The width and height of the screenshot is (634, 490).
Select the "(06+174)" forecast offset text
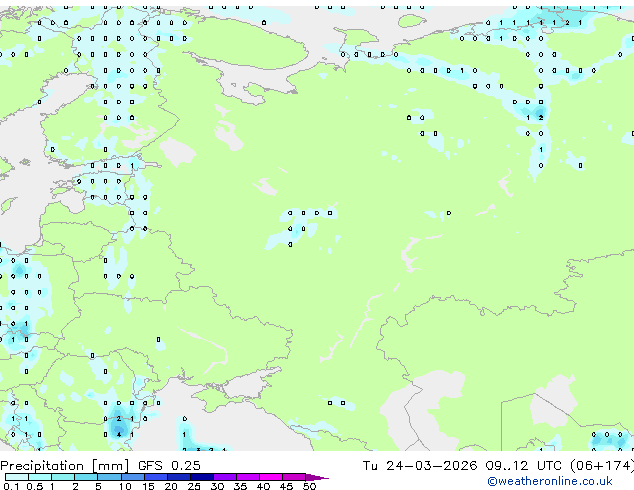(602, 465)
